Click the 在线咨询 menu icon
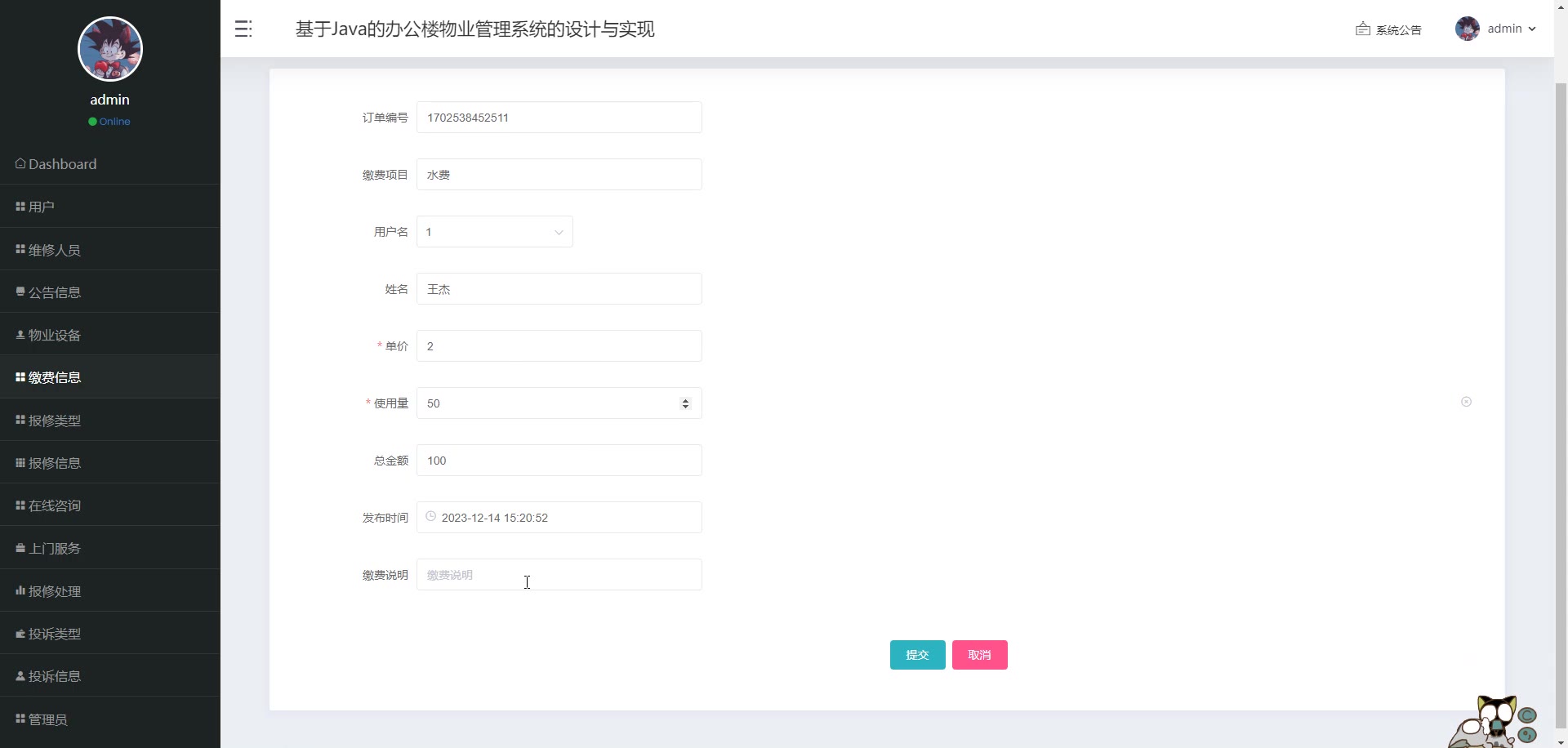The width and height of the screenshot is (1568, 748). tap(20, 505)
